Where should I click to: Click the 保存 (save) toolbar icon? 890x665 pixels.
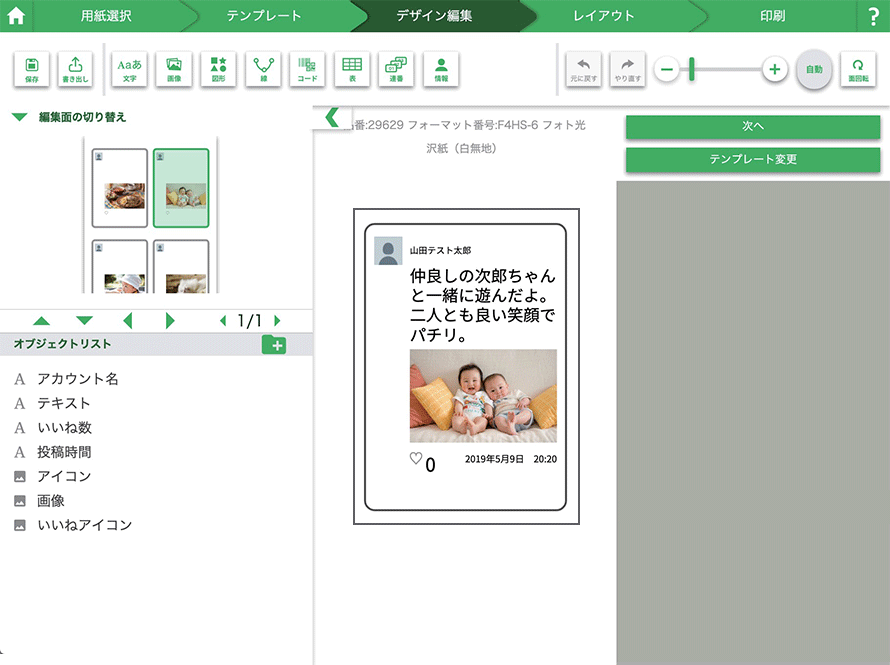(31, 69)
